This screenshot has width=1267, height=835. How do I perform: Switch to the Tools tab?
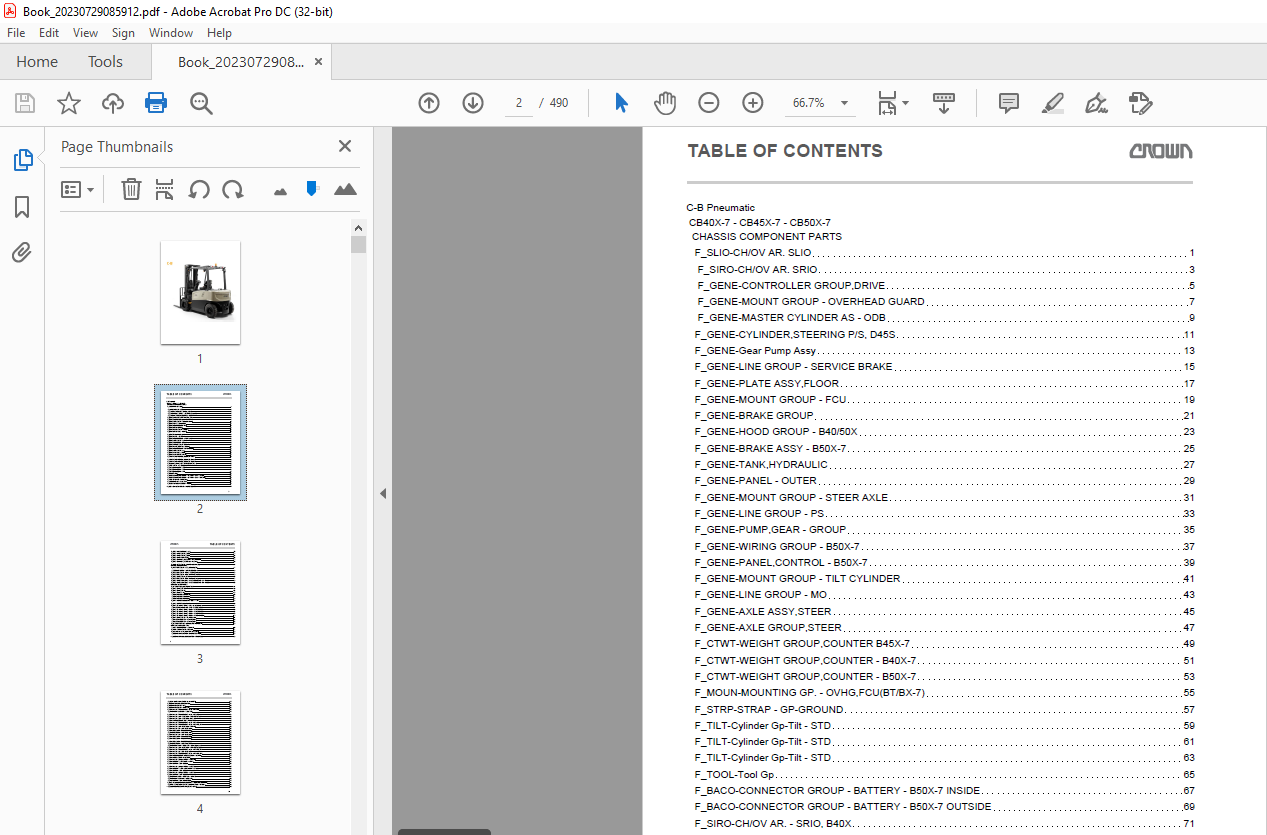(x=105, y=62)
